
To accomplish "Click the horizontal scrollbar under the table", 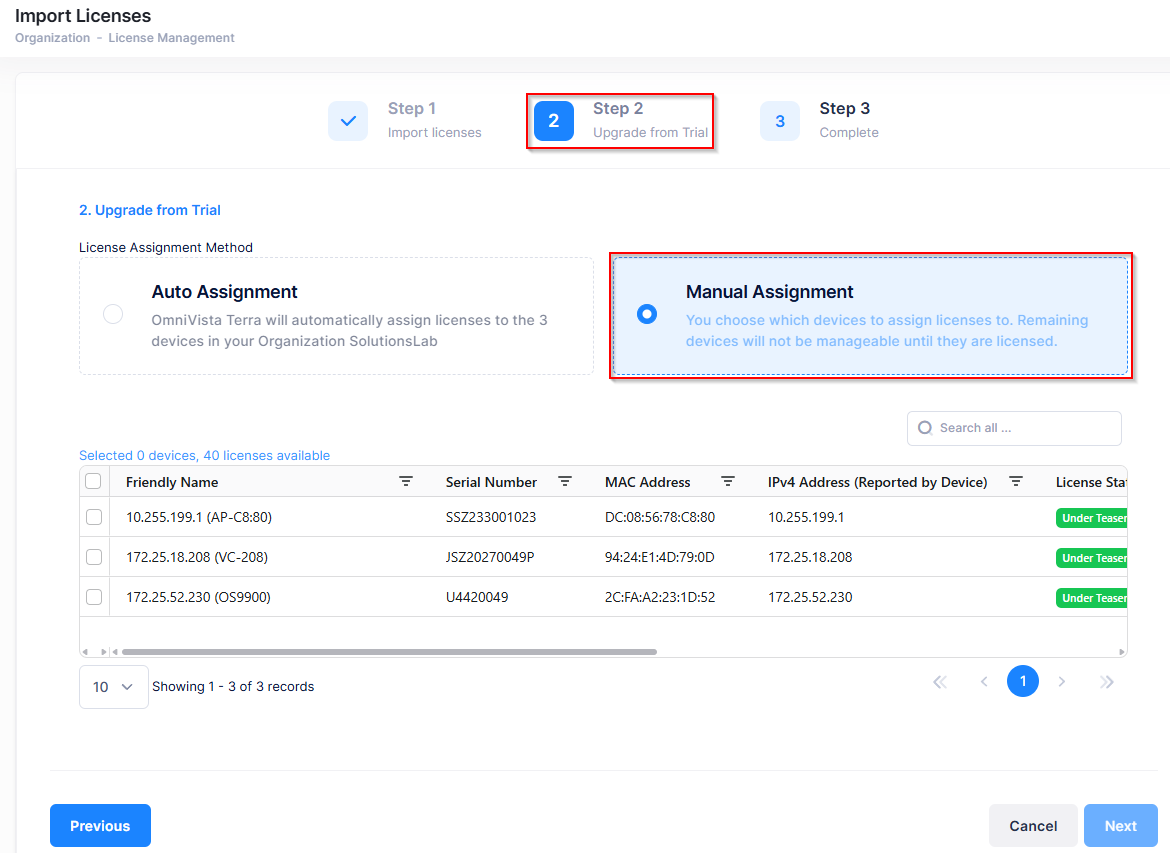I will point(389,652).
